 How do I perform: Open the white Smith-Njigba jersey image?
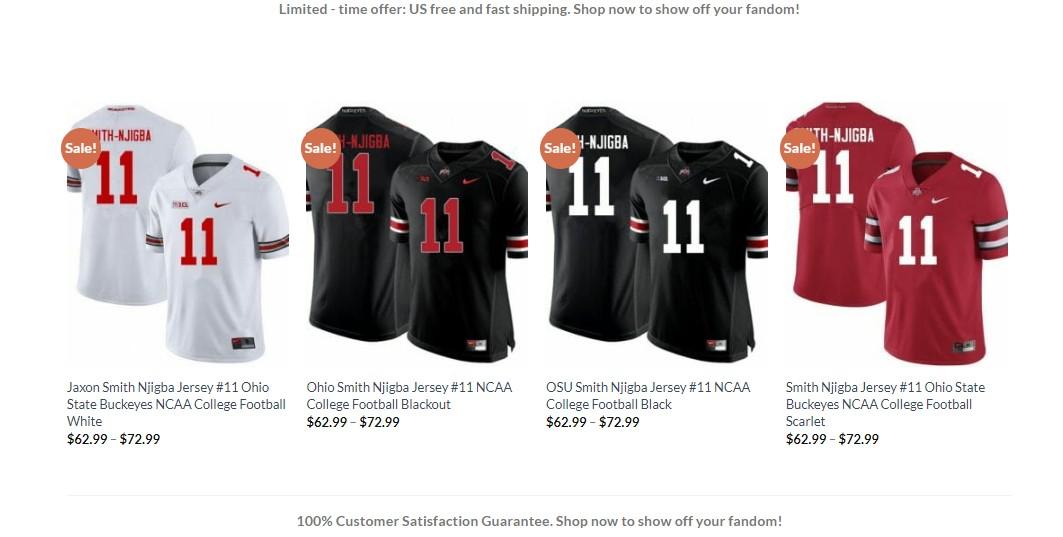178,234
